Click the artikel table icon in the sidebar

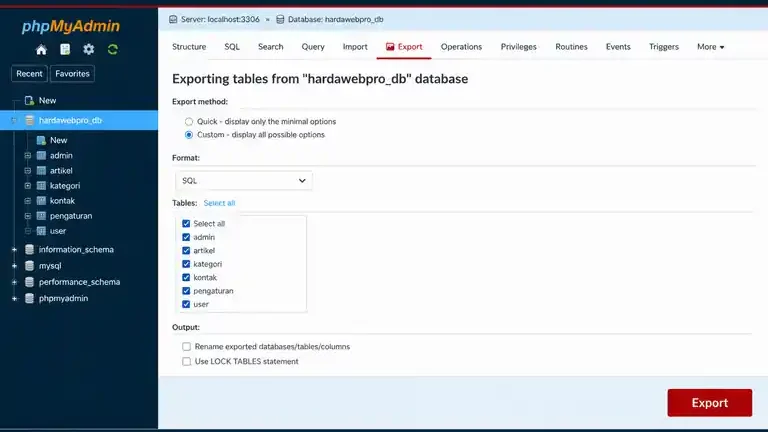tap(41, 171)
